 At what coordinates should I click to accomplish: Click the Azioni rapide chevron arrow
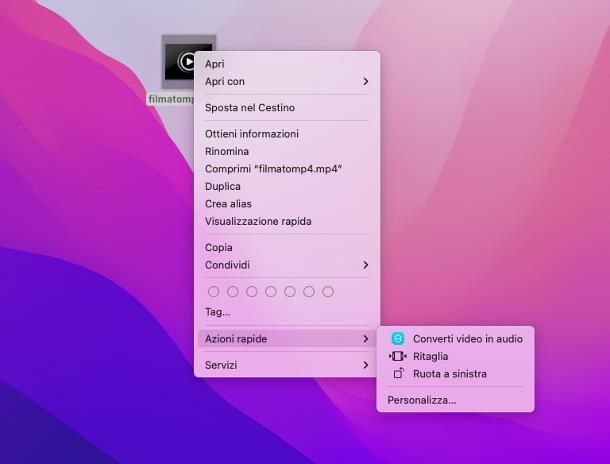pyautogui.click(x=365, y=339)
